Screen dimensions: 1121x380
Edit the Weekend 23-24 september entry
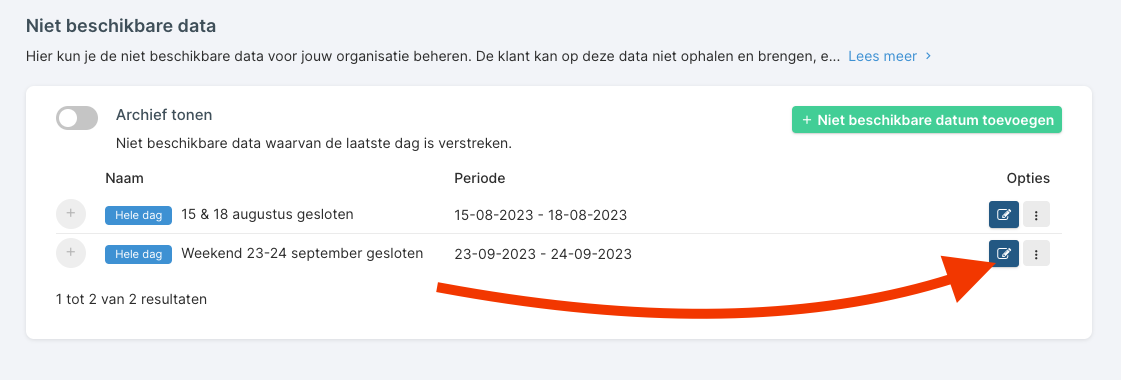point(1004,253)
